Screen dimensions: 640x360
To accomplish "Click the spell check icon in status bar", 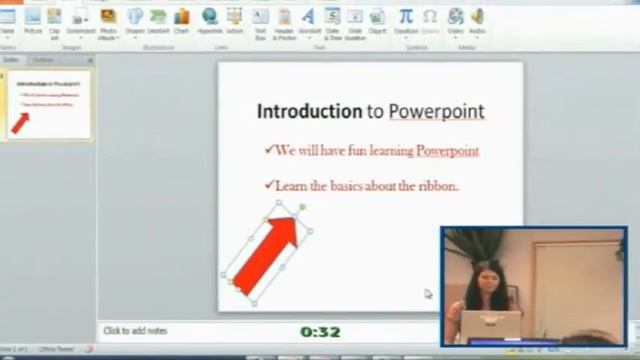I will tap(89, 349).
